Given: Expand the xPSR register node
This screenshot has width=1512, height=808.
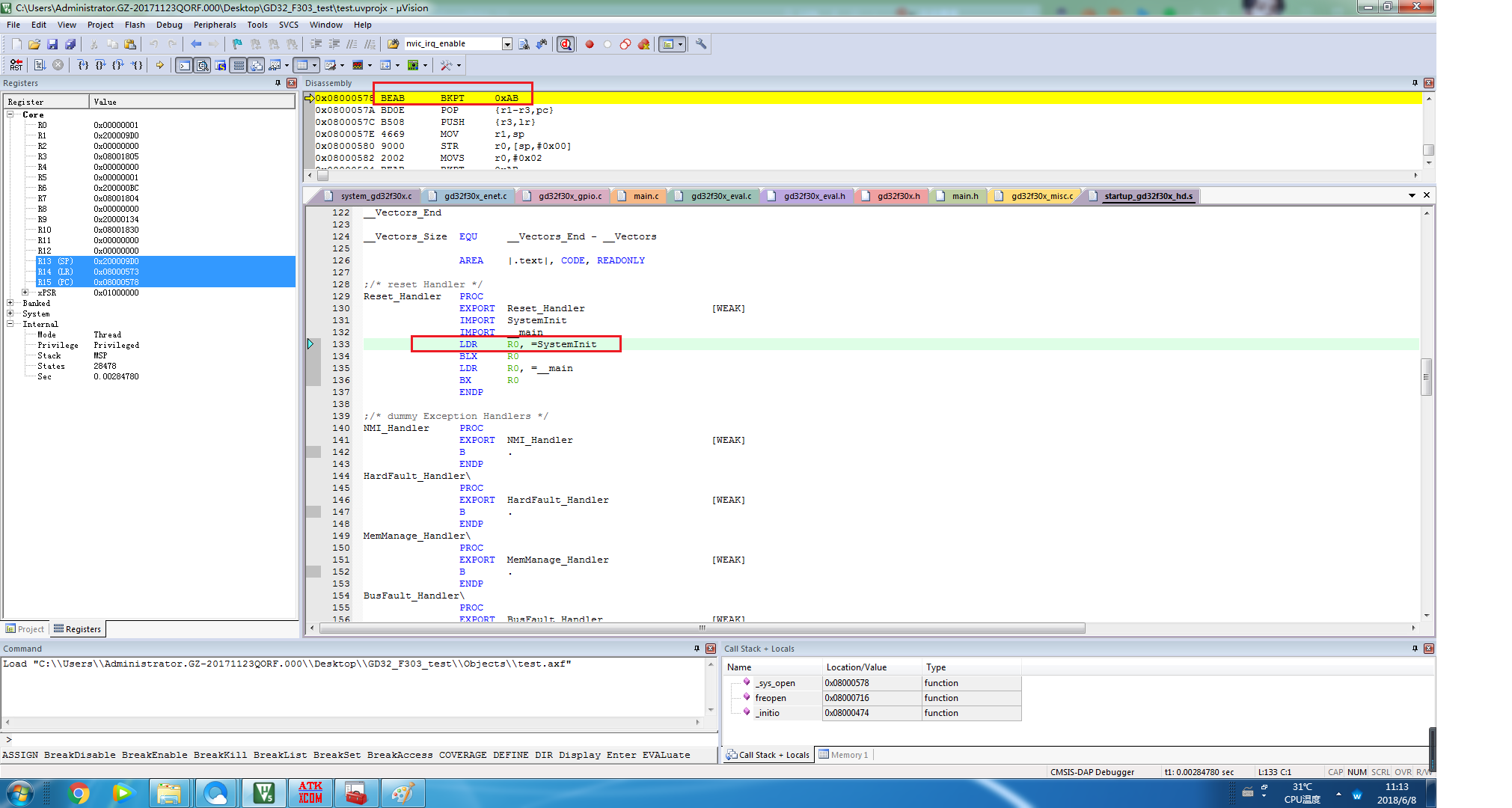Looking at the screenshot, I should pos(25,293).
